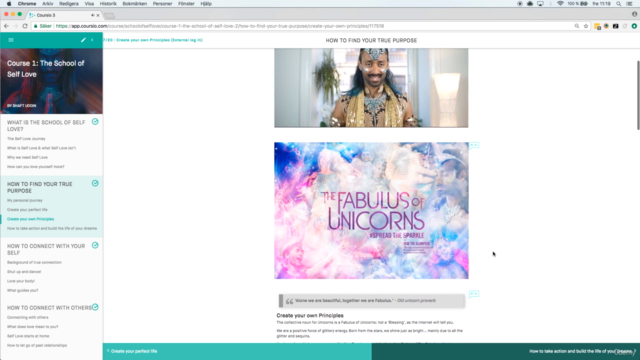Click the green extension icon in Chrome toolbar
Screen dimensions: 640x360
coord(634,26)
